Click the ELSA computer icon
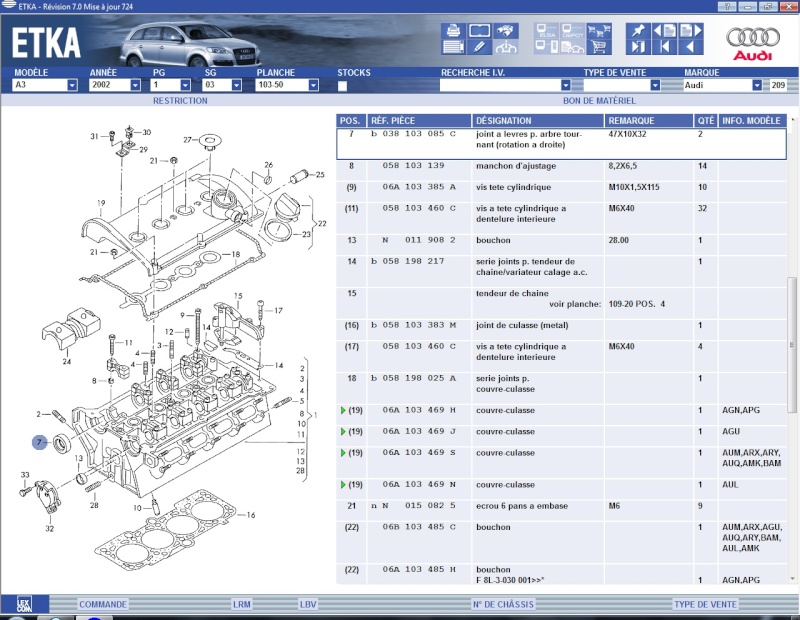Screen dimensions: 800x620 coord(546,30)
